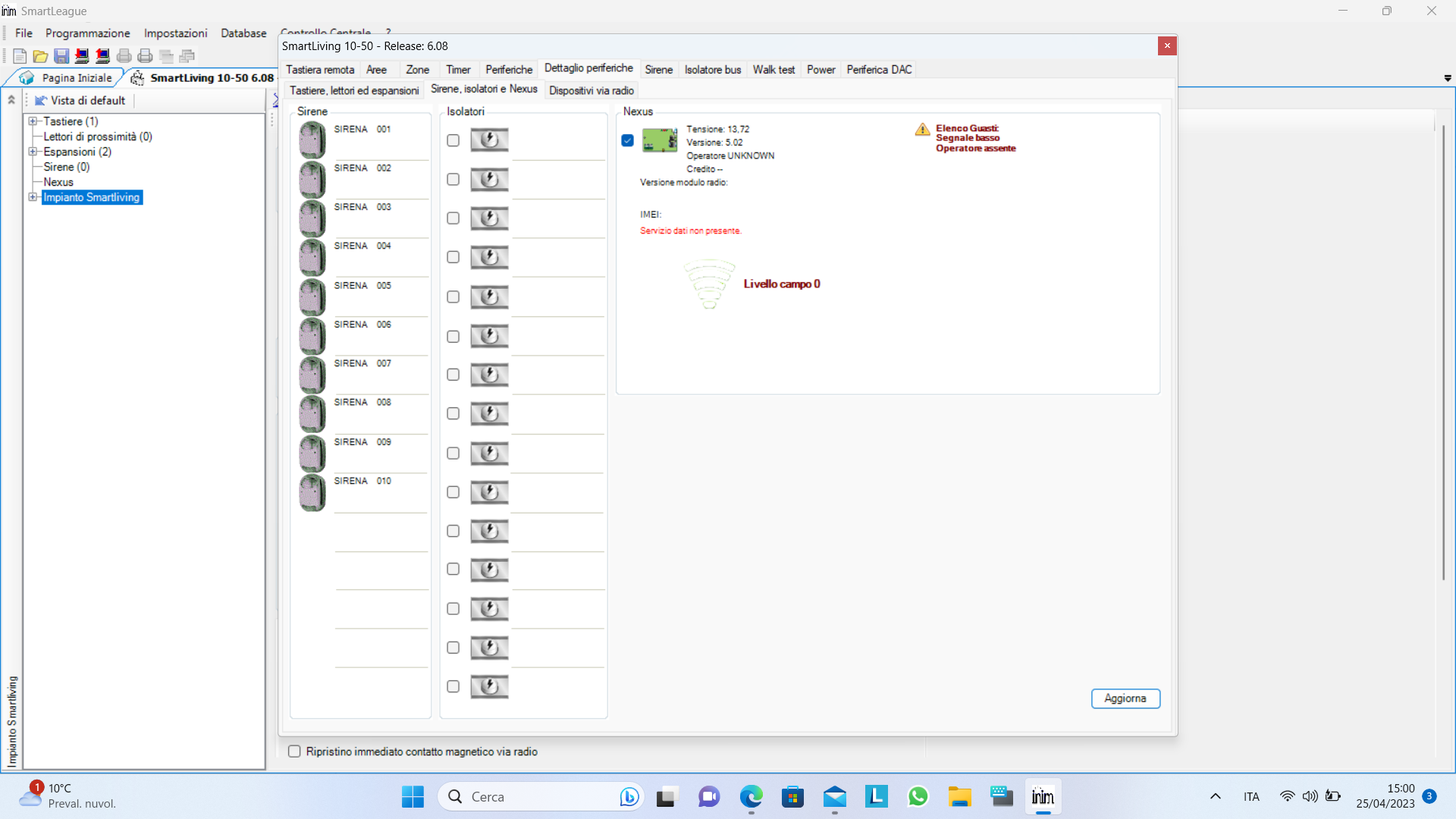1456x819 pixels.
Task: Click the SIRENA 007 siren icon
Action: click(x=312, y=375)
